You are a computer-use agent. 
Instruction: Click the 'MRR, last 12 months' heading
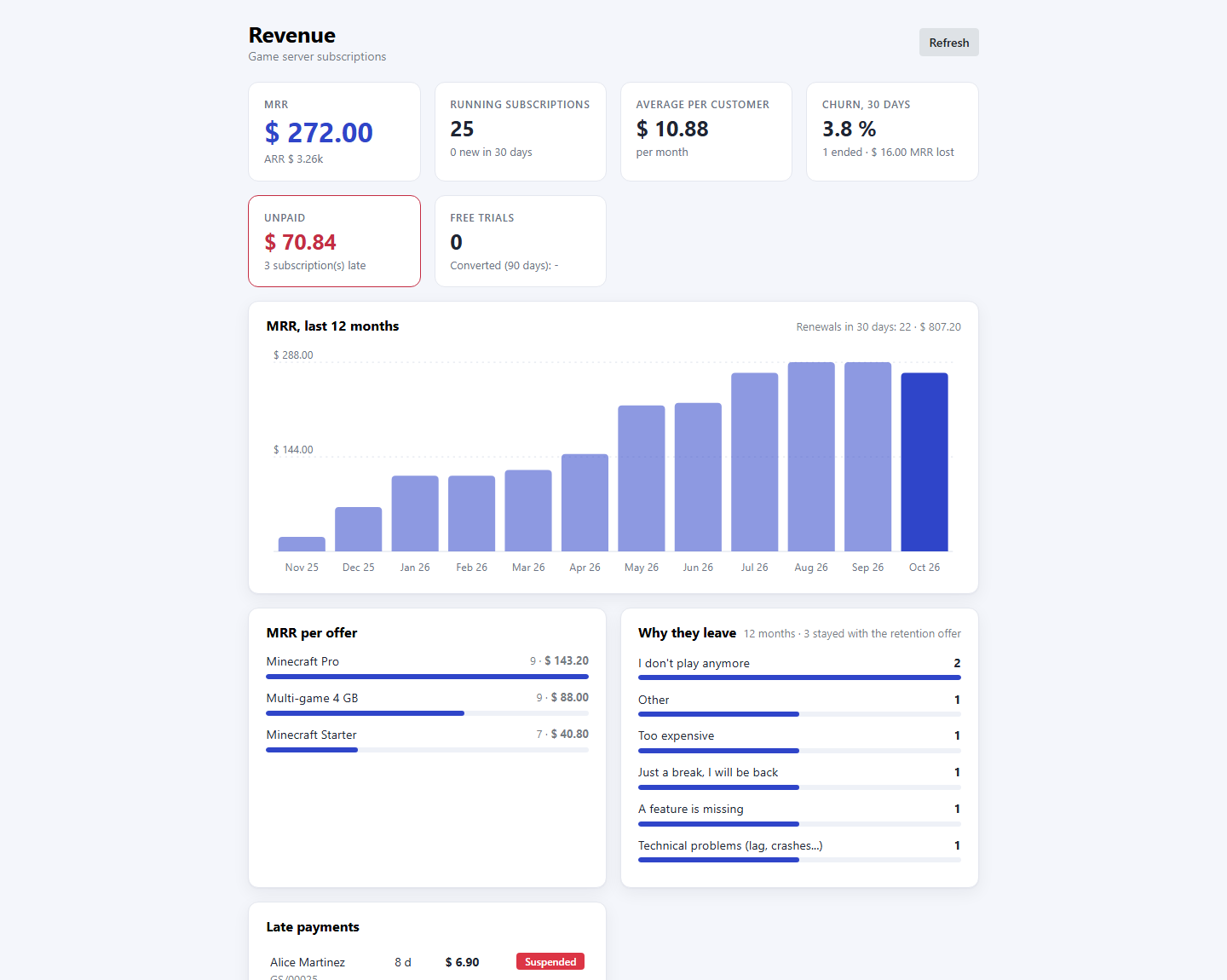point(332,326)
